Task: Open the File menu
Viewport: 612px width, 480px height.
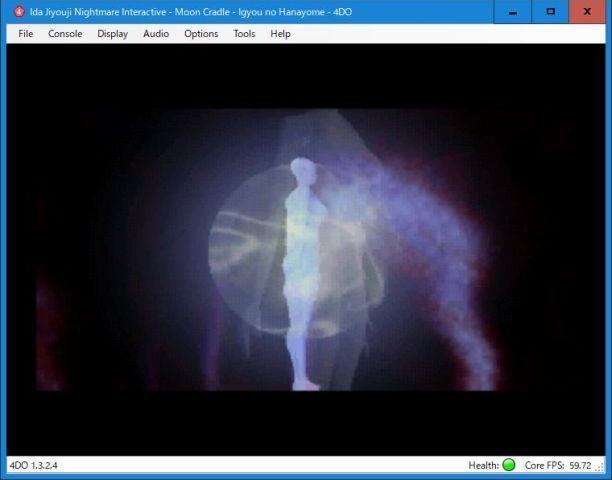Action: click(x=26, y=34)
